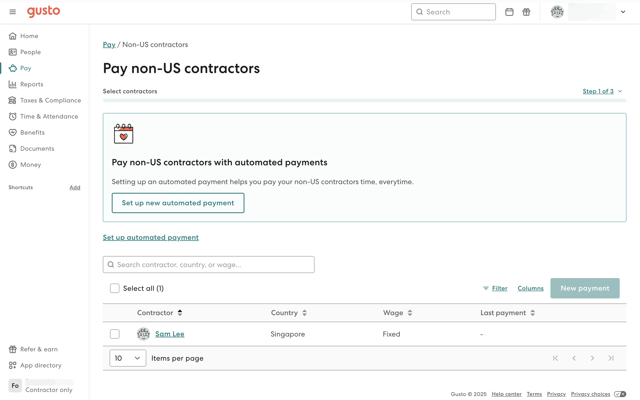Expand the account menu chevron
The image size is (640, 400).
click(x=623, y=12)
